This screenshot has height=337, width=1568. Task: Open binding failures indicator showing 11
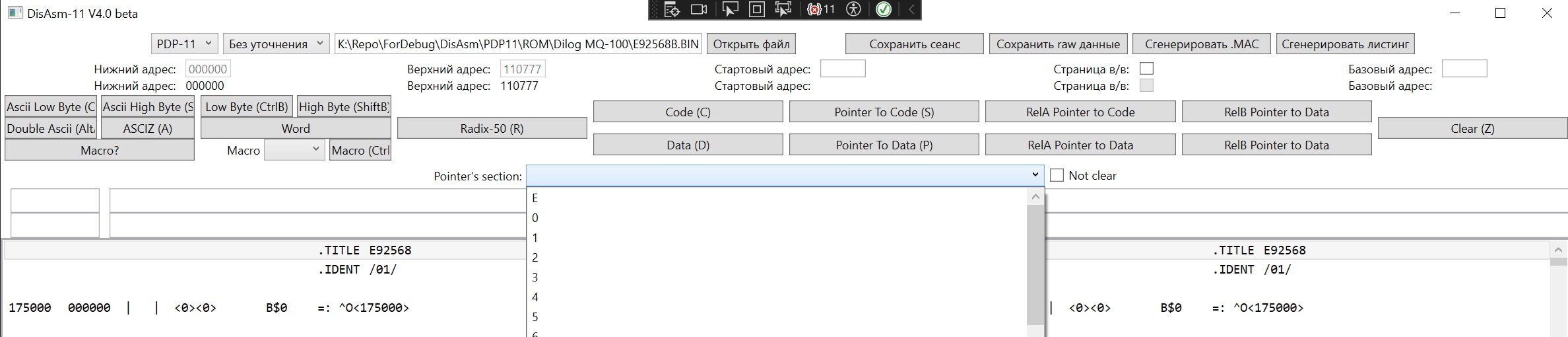[821, 10]
